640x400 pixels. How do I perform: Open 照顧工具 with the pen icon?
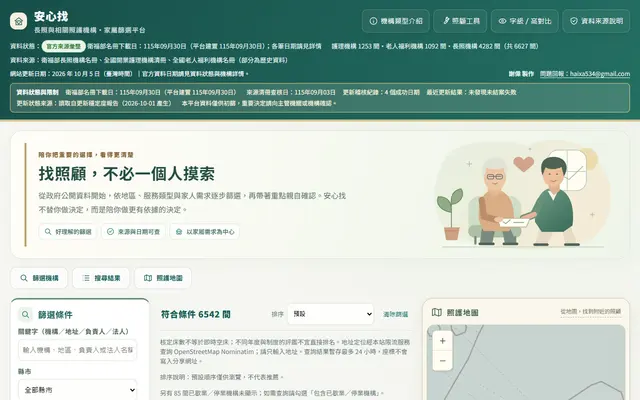coord(460,21)
